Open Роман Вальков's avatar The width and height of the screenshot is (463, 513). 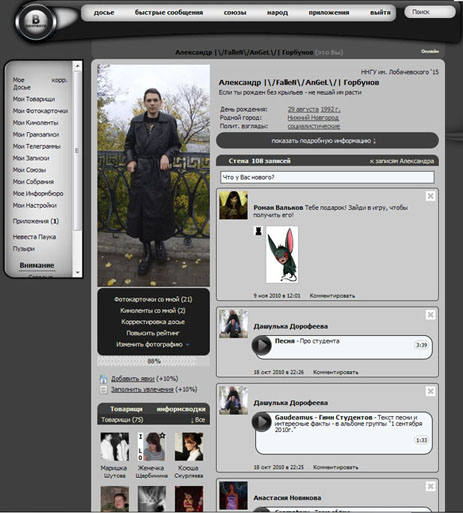233,205
